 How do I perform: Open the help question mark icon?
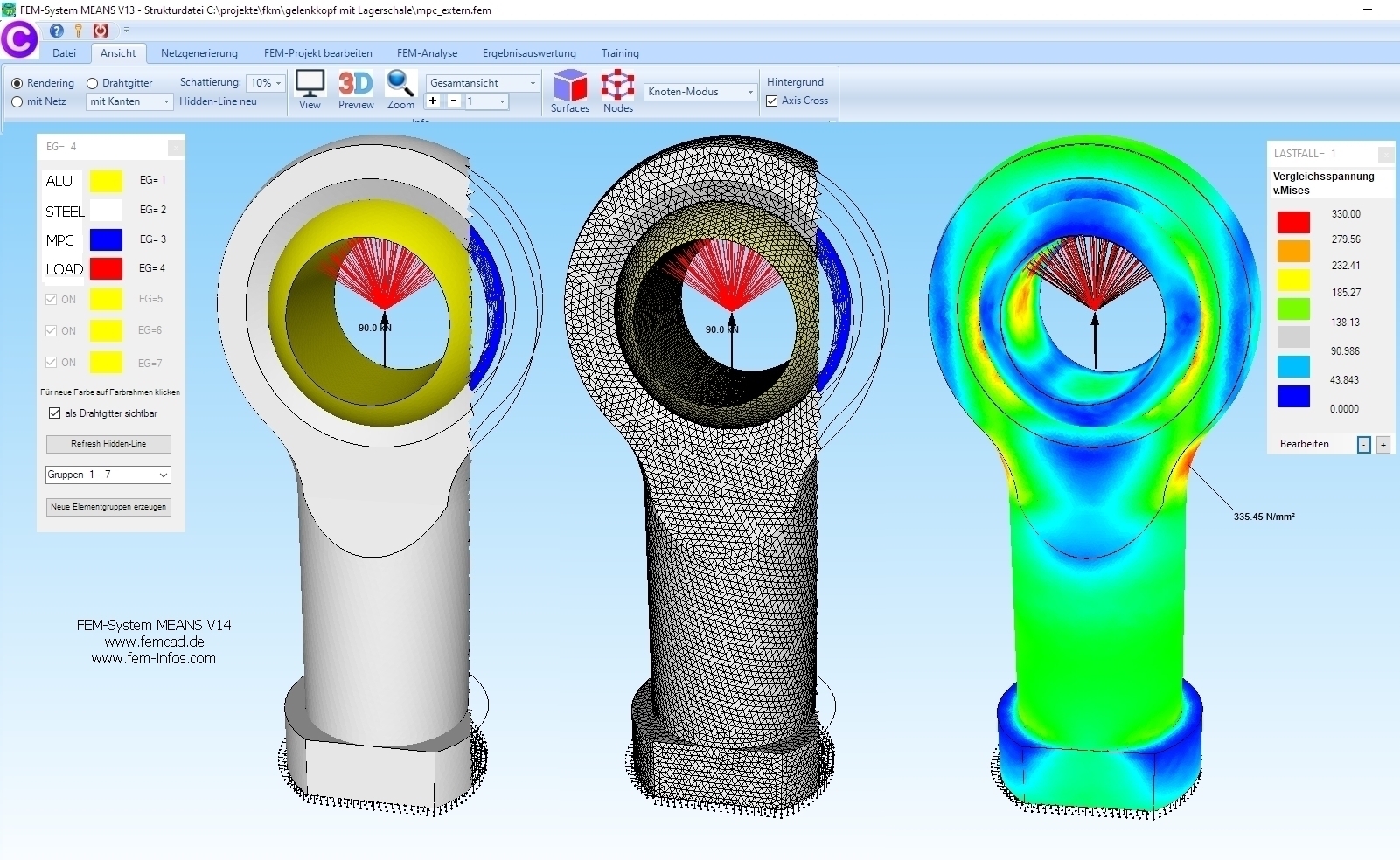point(57,31)
